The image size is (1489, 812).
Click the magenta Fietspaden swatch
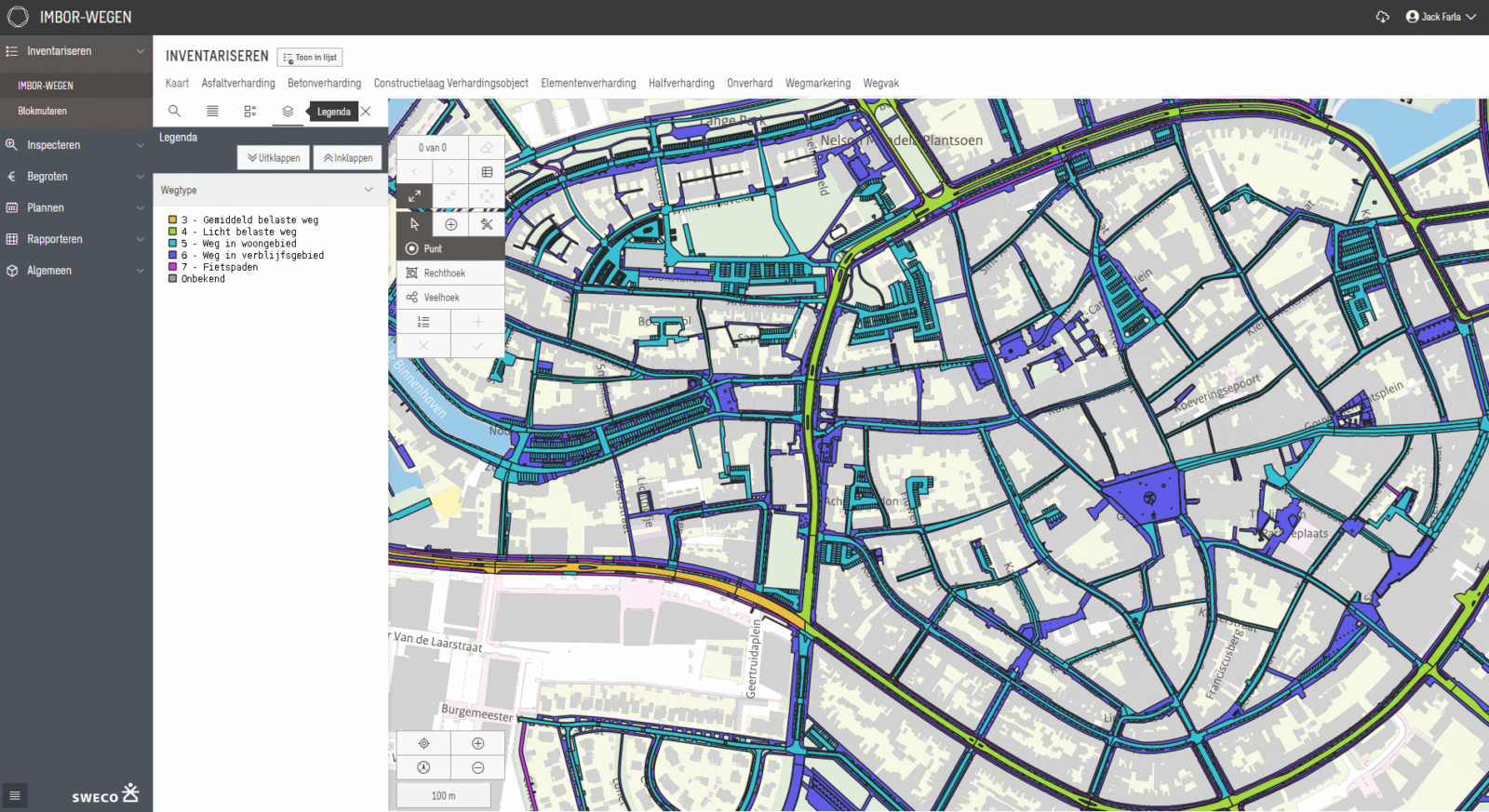[172, 266]
